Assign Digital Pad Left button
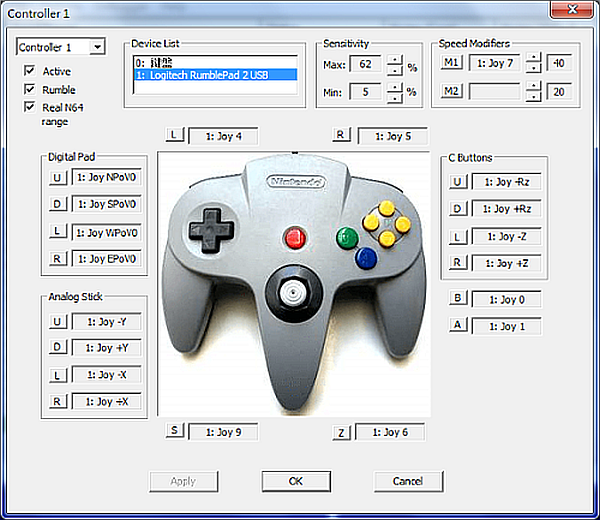600x520 pixels. (x=58, y=231)
